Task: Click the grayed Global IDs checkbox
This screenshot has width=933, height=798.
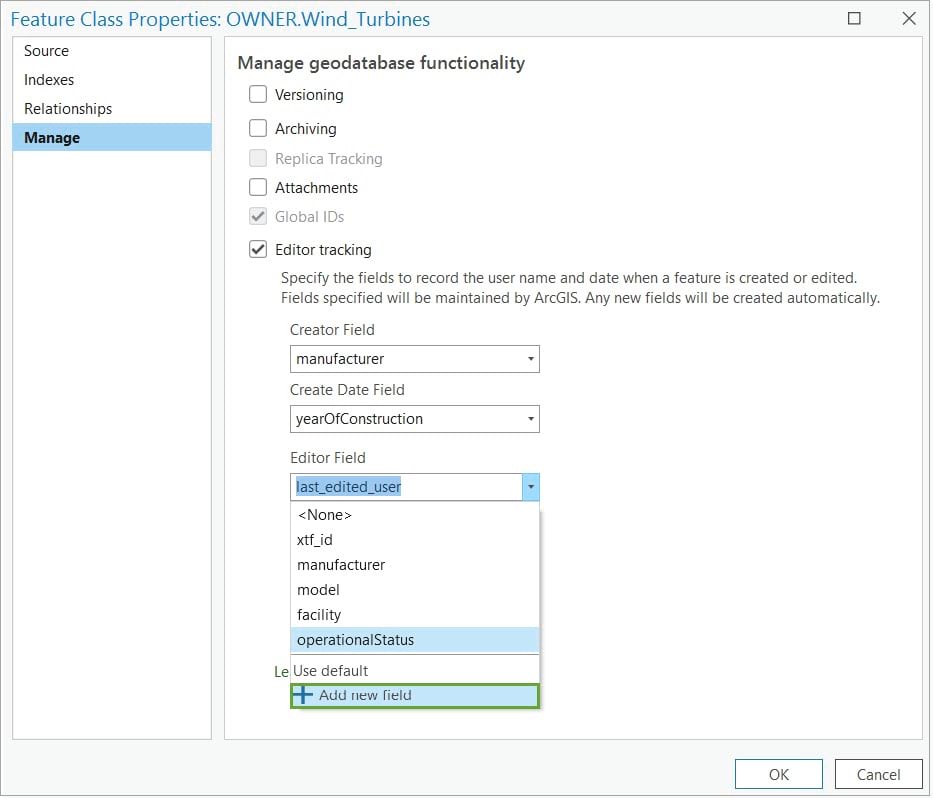Action: [x=258, y=216]
